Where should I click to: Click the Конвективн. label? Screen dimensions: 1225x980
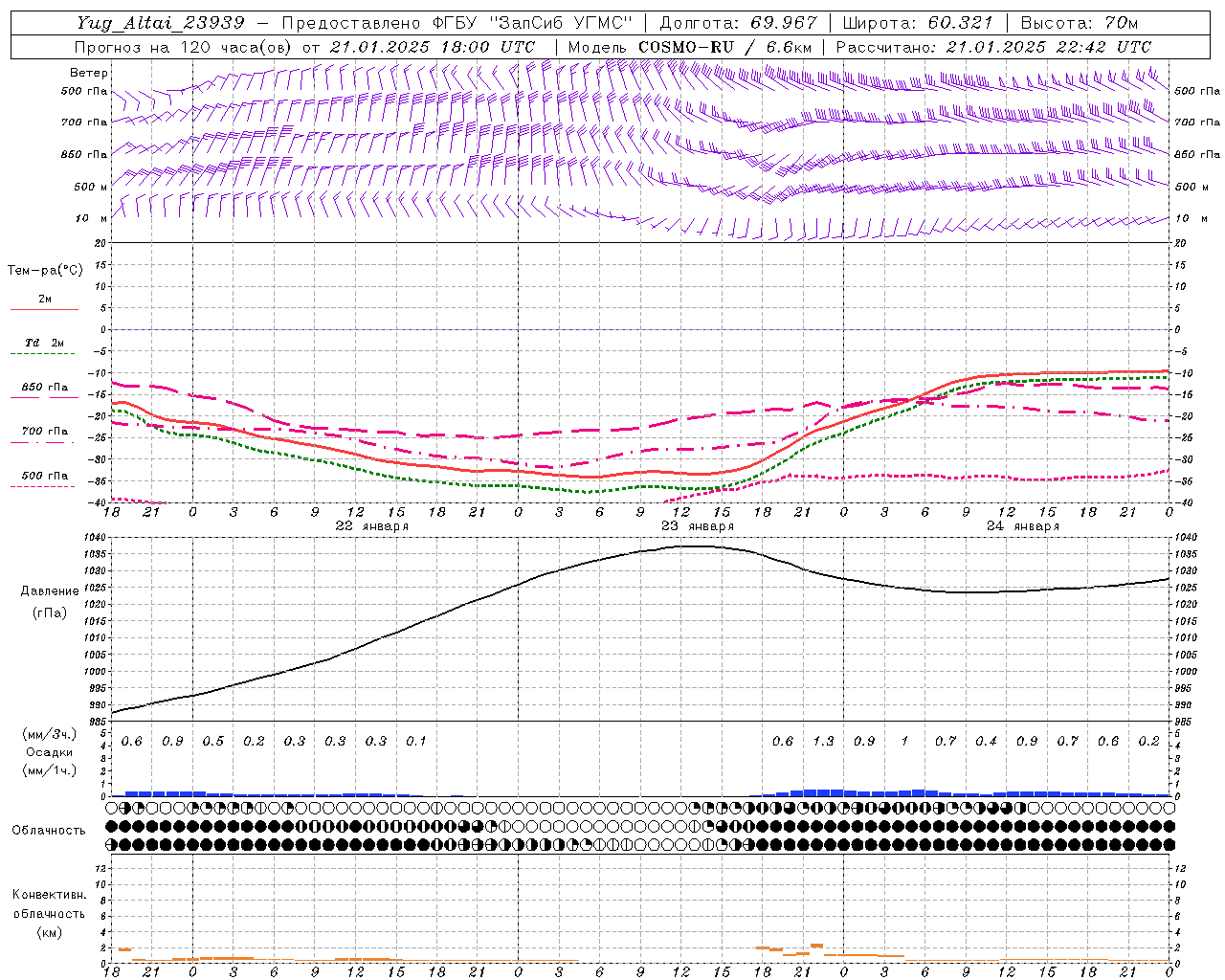click(49, 895)
